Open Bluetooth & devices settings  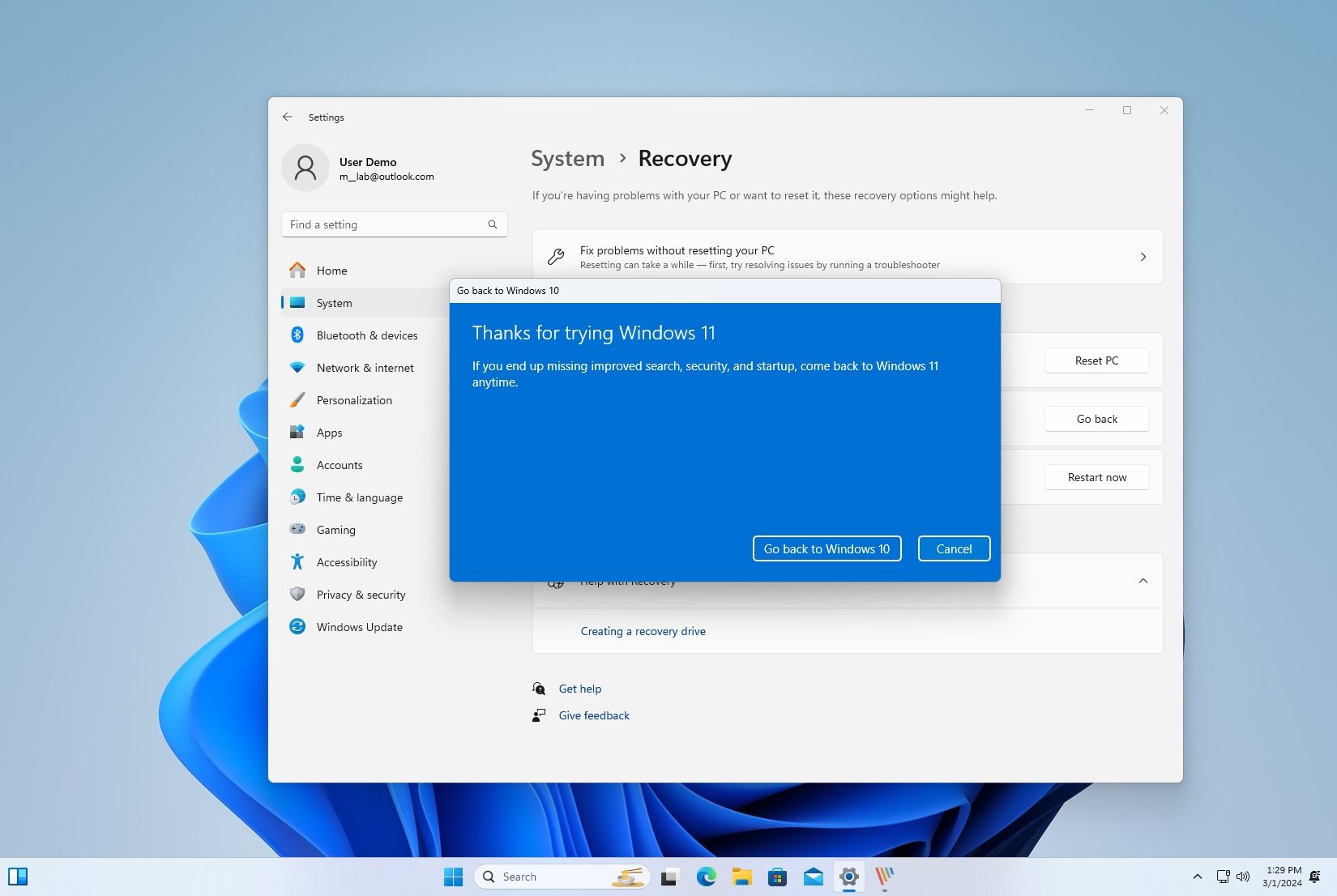[366, 335]
